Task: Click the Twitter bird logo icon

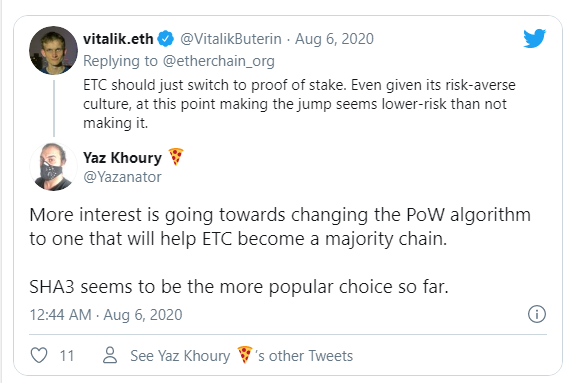Action: tap(534, 38)
